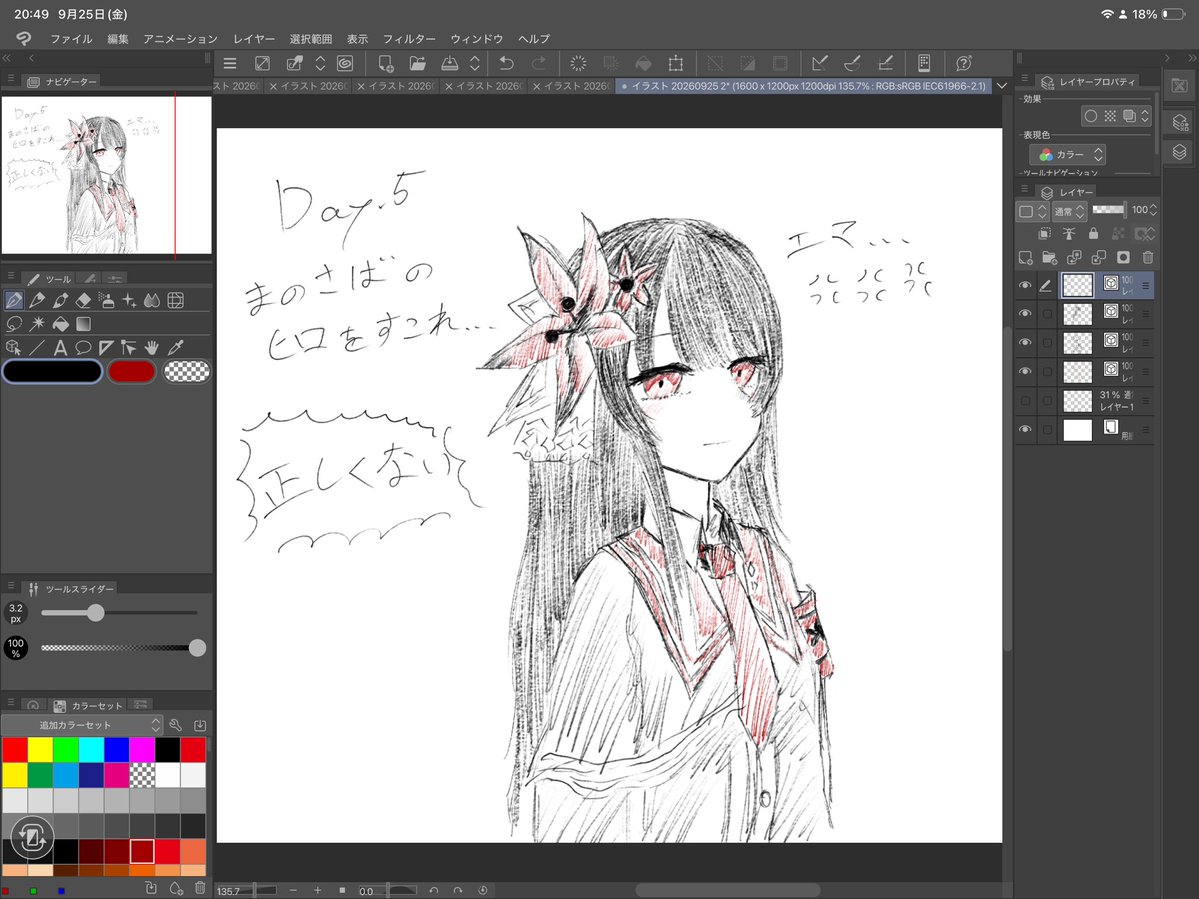
Task: Open the カラー expression color dropdown
Action: coord(1067,154)
